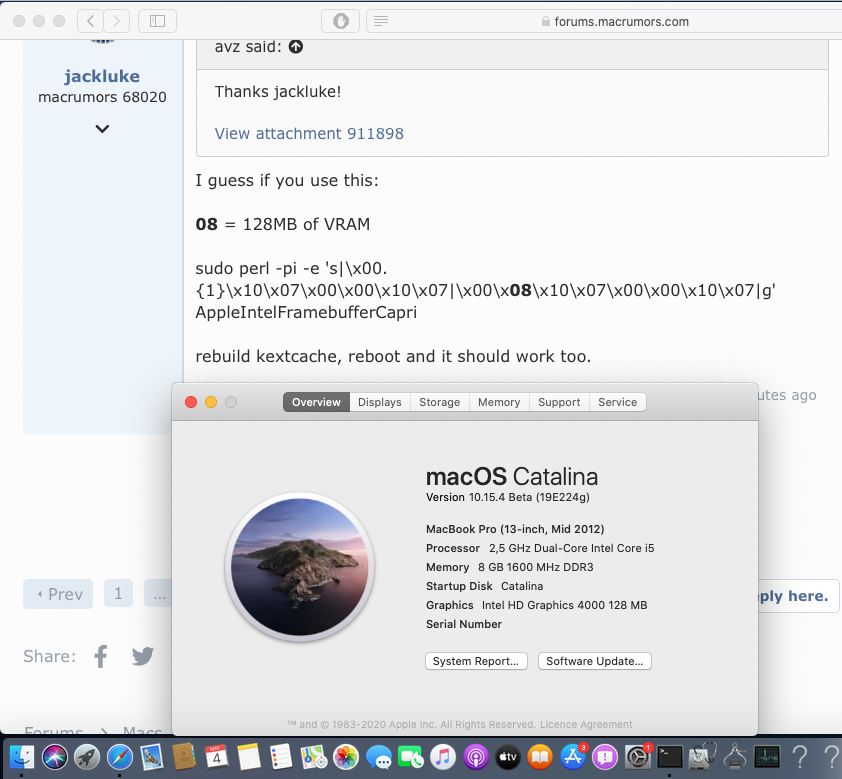The image size is (842, 779).
Task: Switch to the Memory tab
Action: click(x=499, y=402)
